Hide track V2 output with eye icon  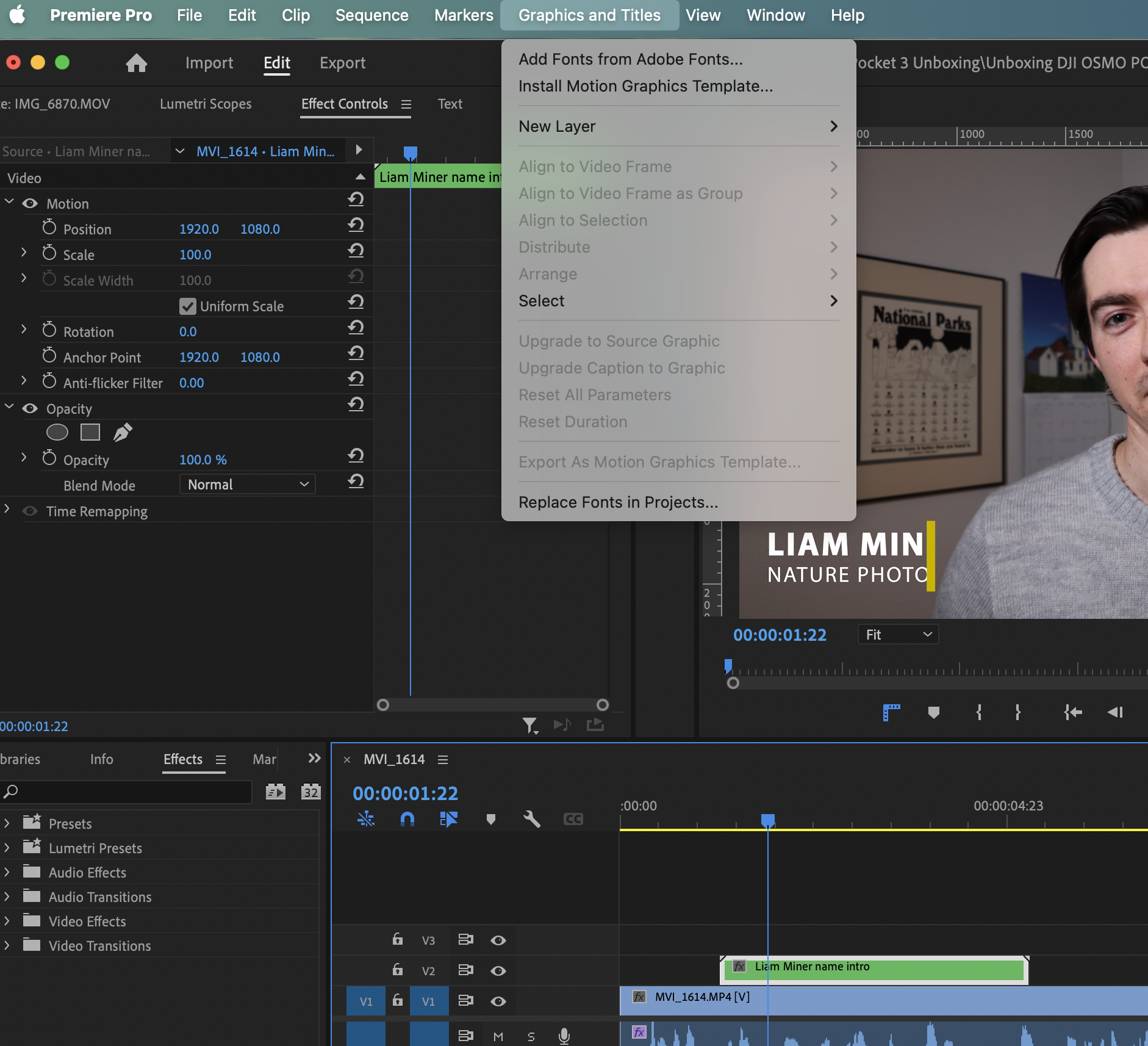[498, 971]
